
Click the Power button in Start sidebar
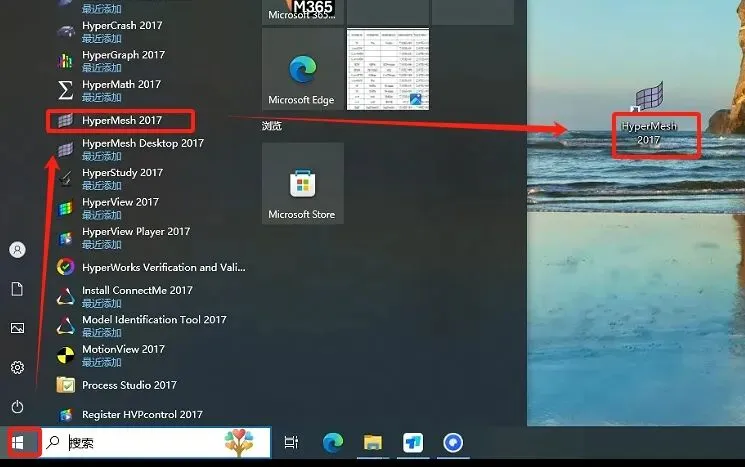[18, 407]
